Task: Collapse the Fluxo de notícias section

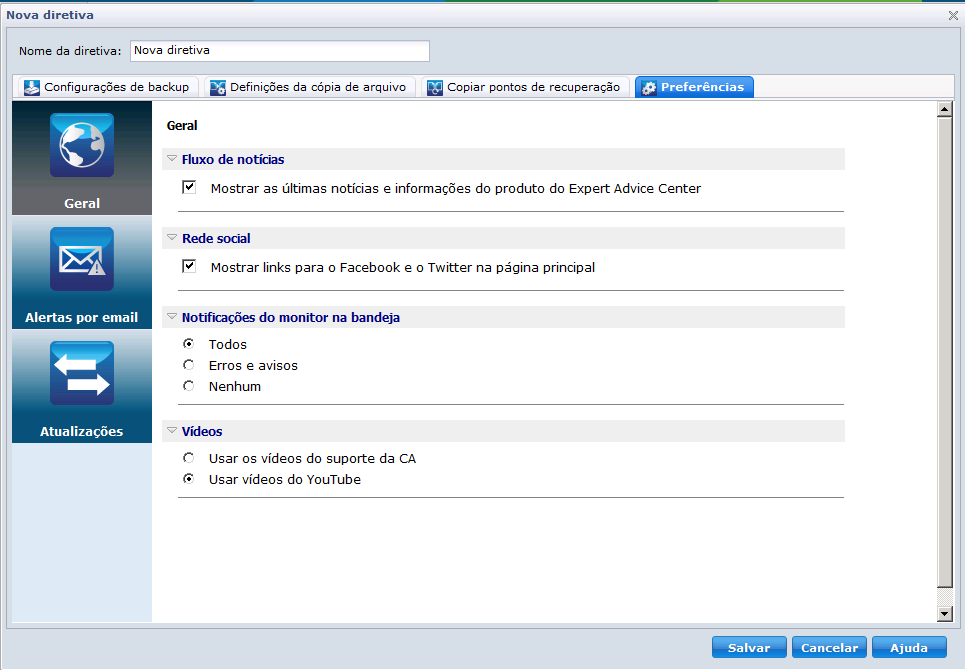Action: pyautogui.click(x=173, y=159)
